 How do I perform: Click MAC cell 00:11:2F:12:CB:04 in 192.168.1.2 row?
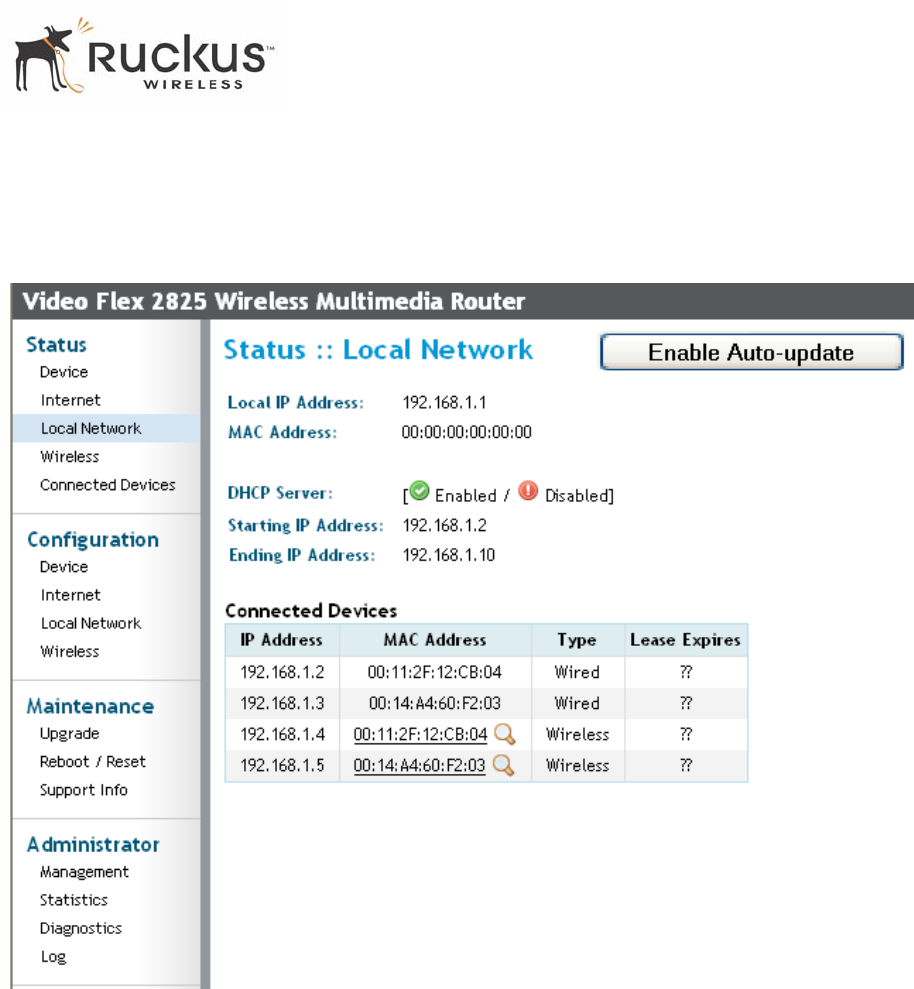(435, 672)
